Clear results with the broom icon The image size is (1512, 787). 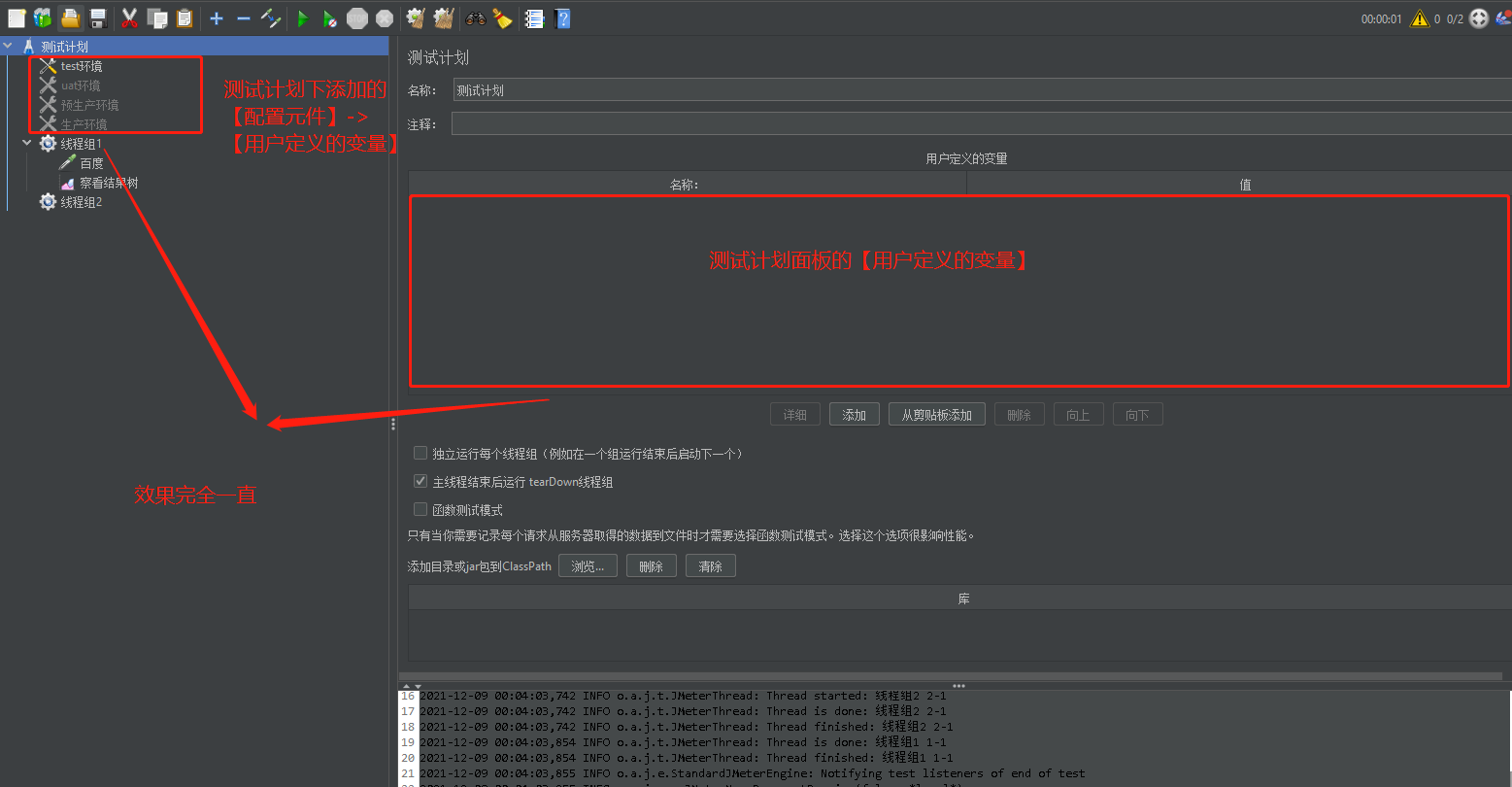416,17
